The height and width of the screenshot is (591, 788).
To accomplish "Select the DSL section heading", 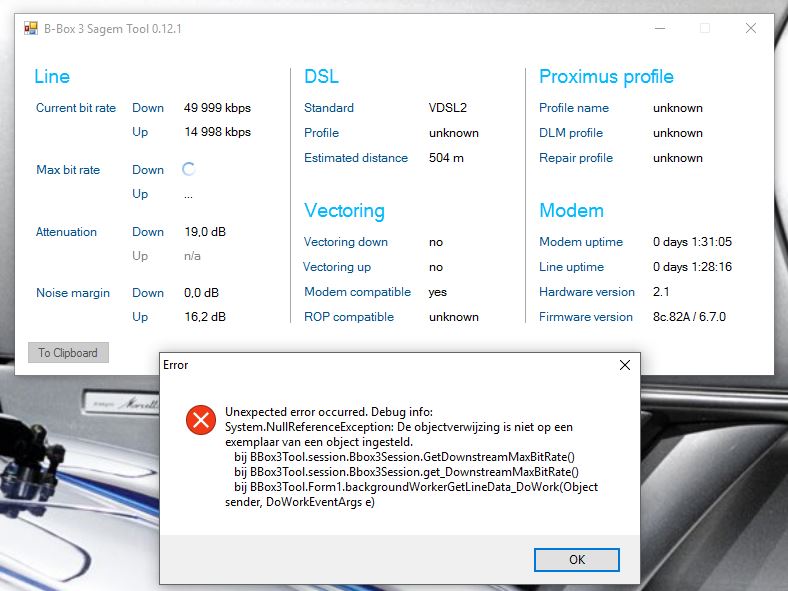I will click(321, 77).
